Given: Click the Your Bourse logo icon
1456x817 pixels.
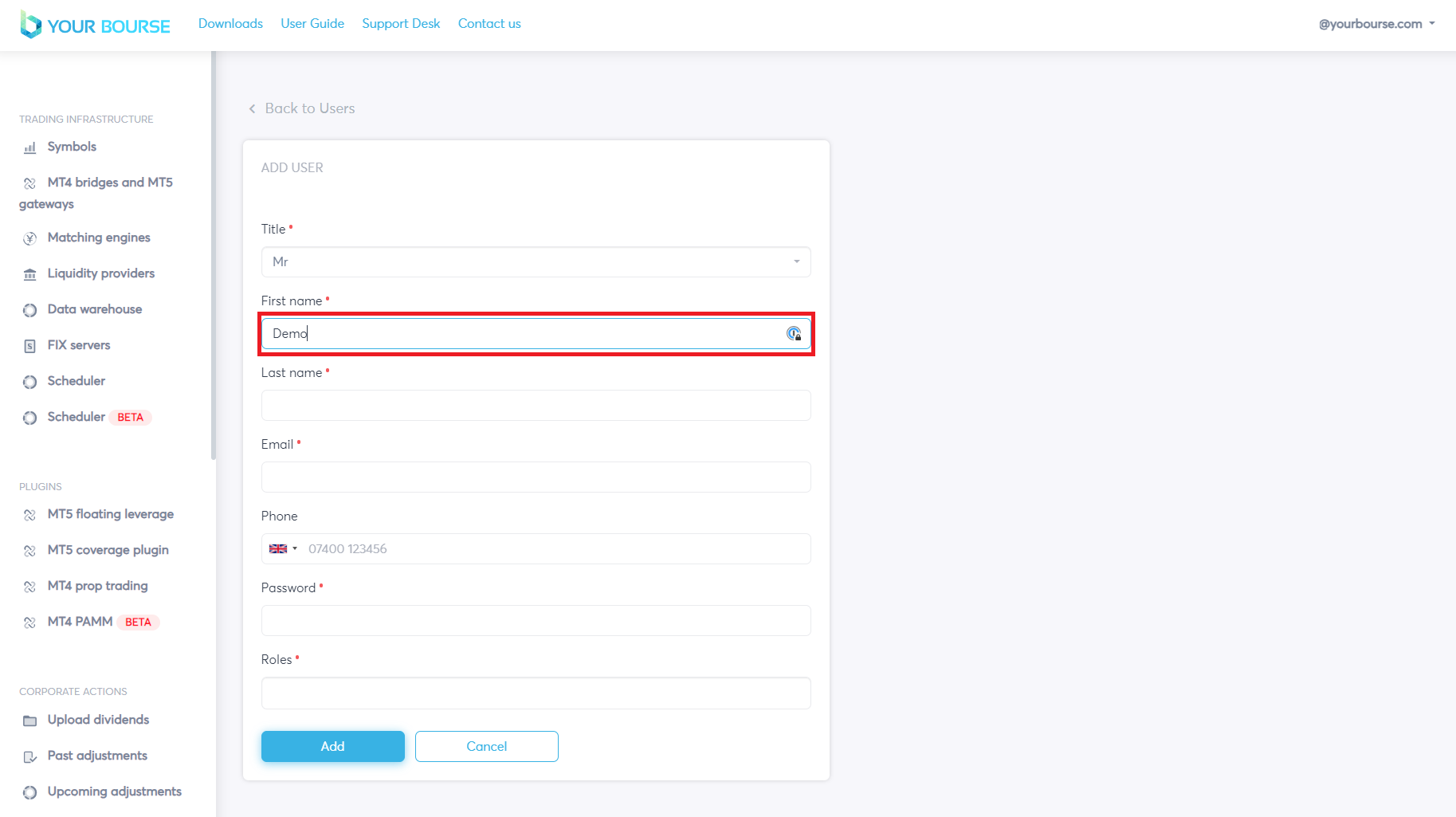Looking at the screenshot, I should tap(30, 25).
